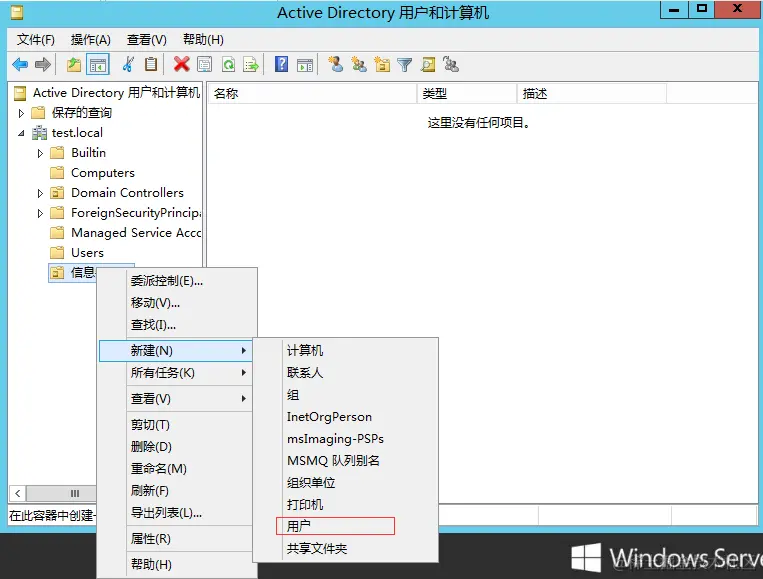The height and width of the screenshot is (579, 763).
Task: Click the Cut scissors icon
Action: click(128, 64)
